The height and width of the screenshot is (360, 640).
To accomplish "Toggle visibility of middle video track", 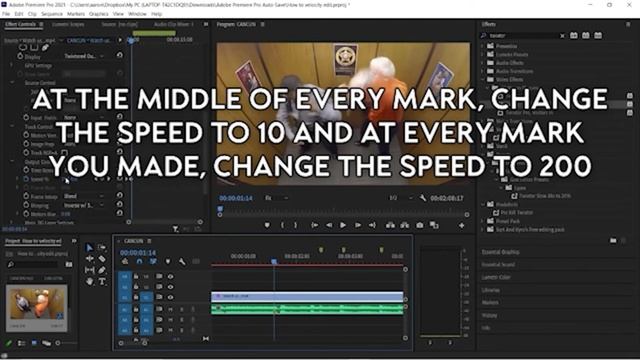I will 170,287.
